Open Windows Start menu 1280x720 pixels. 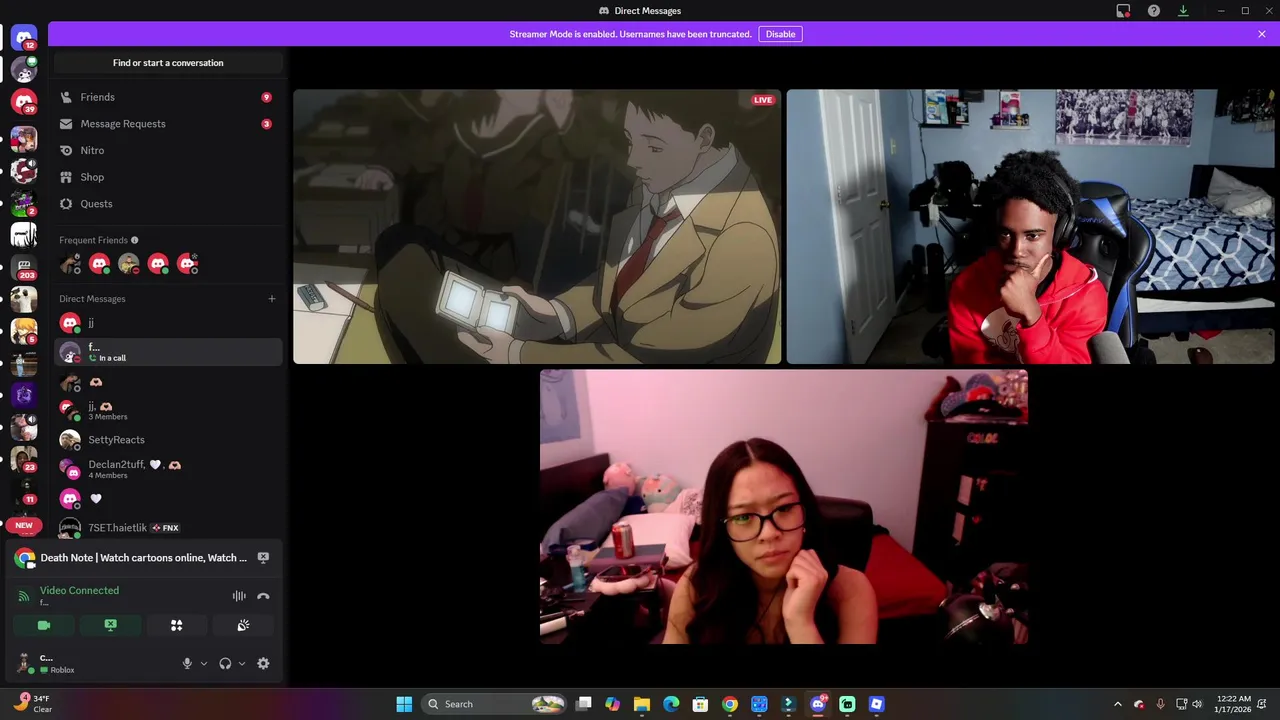(404, 704)
